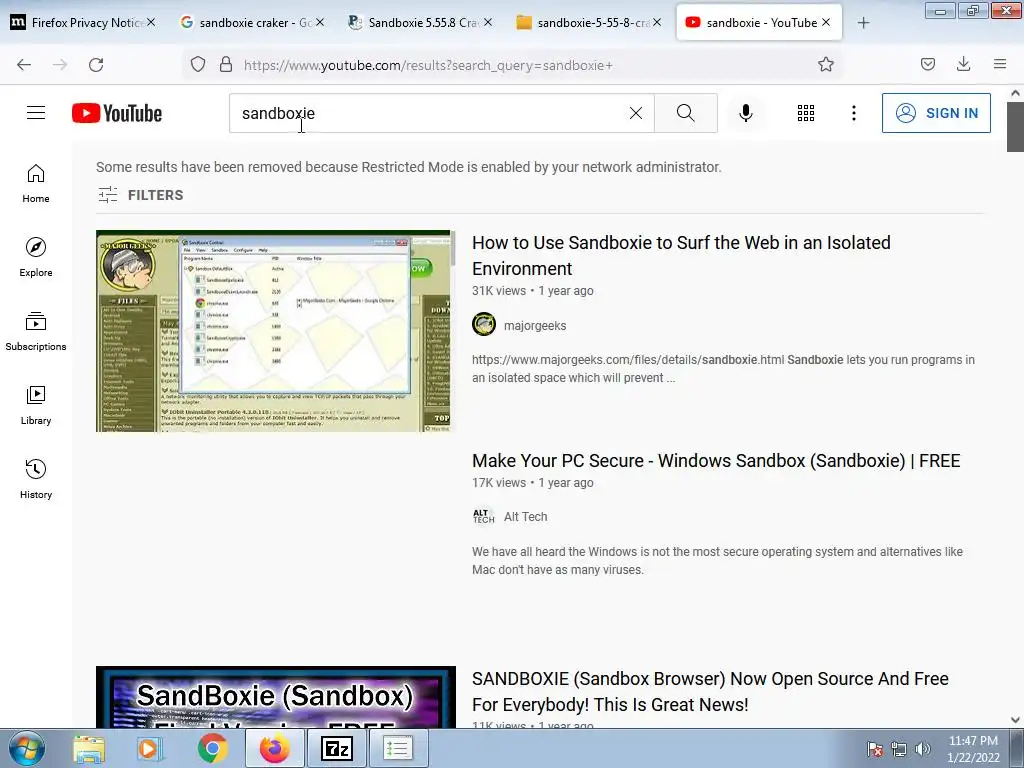Open the YouTube hamburger guide menu
1024x768 pixels.
coord(36,113)
